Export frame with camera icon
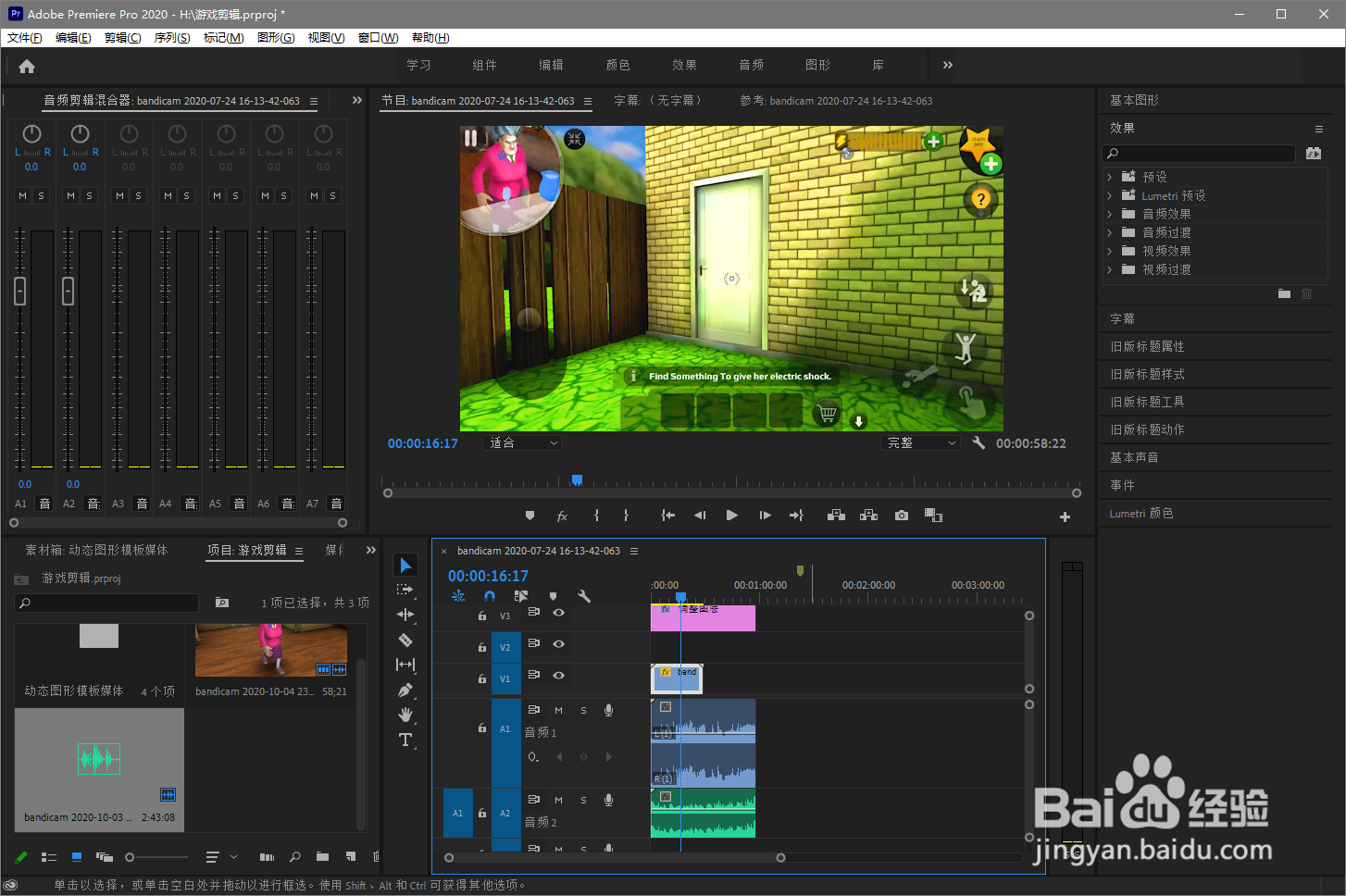 click(x=902, y=516)
